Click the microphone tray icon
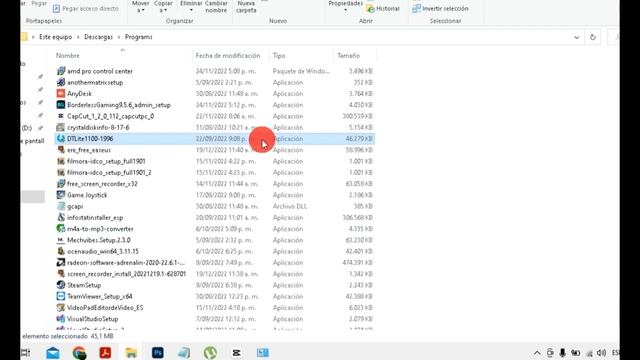Image resolution: width=640 pixels, height=360 pixels. point(562,353)
